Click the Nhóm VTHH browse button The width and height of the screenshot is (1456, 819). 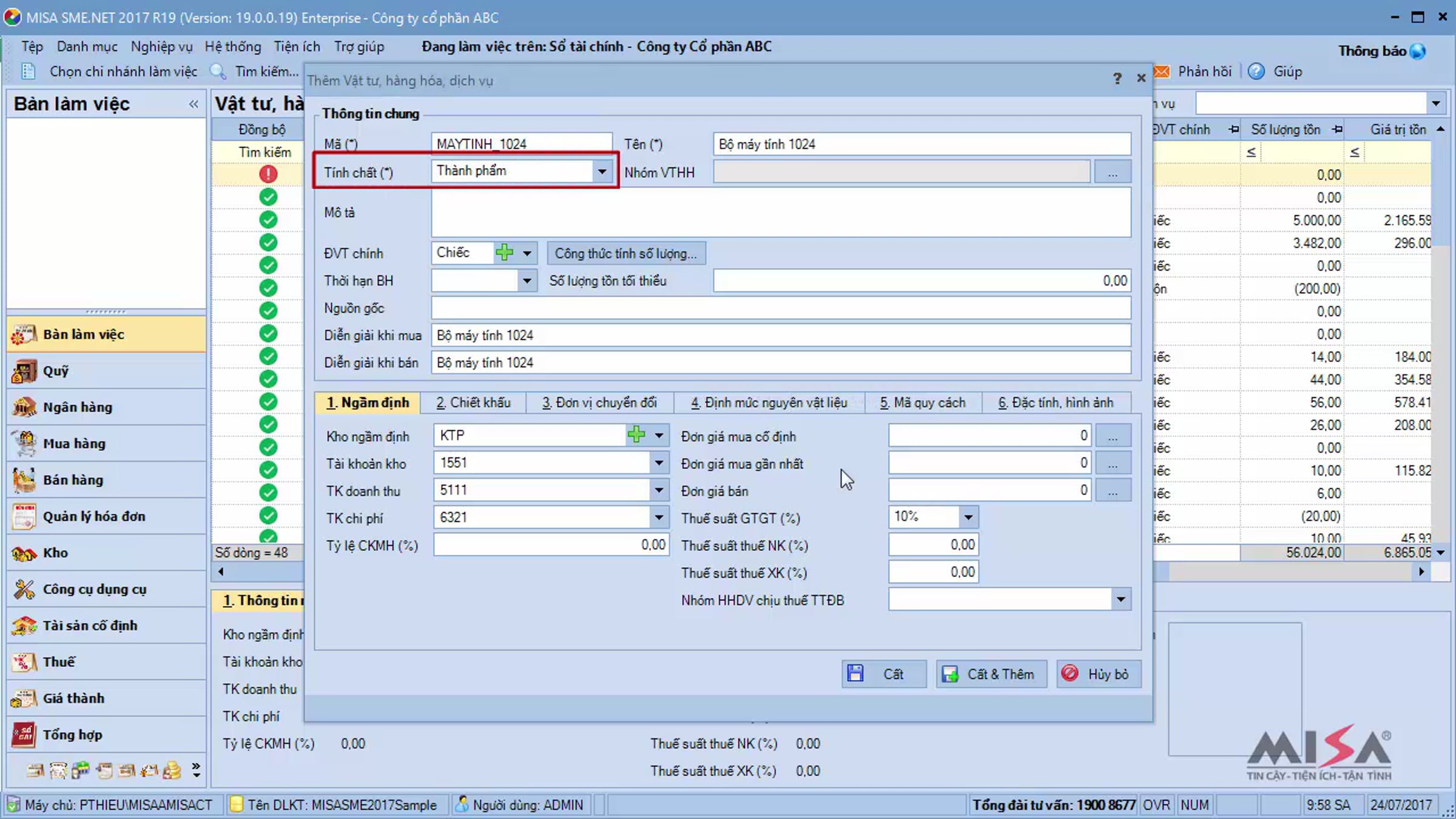coord(1113,172)
